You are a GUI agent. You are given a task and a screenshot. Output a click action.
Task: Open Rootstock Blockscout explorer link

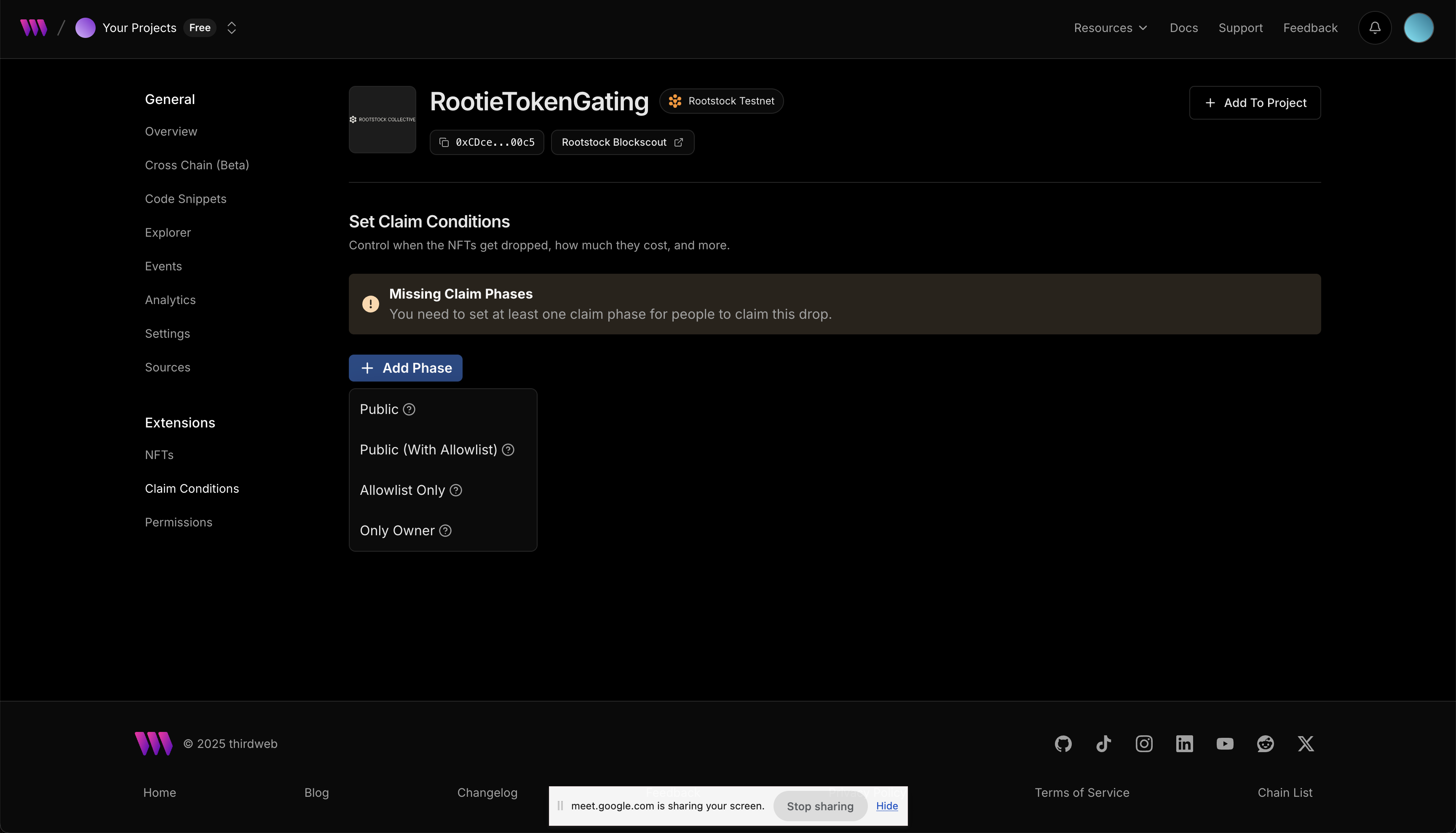click(622, 142)
